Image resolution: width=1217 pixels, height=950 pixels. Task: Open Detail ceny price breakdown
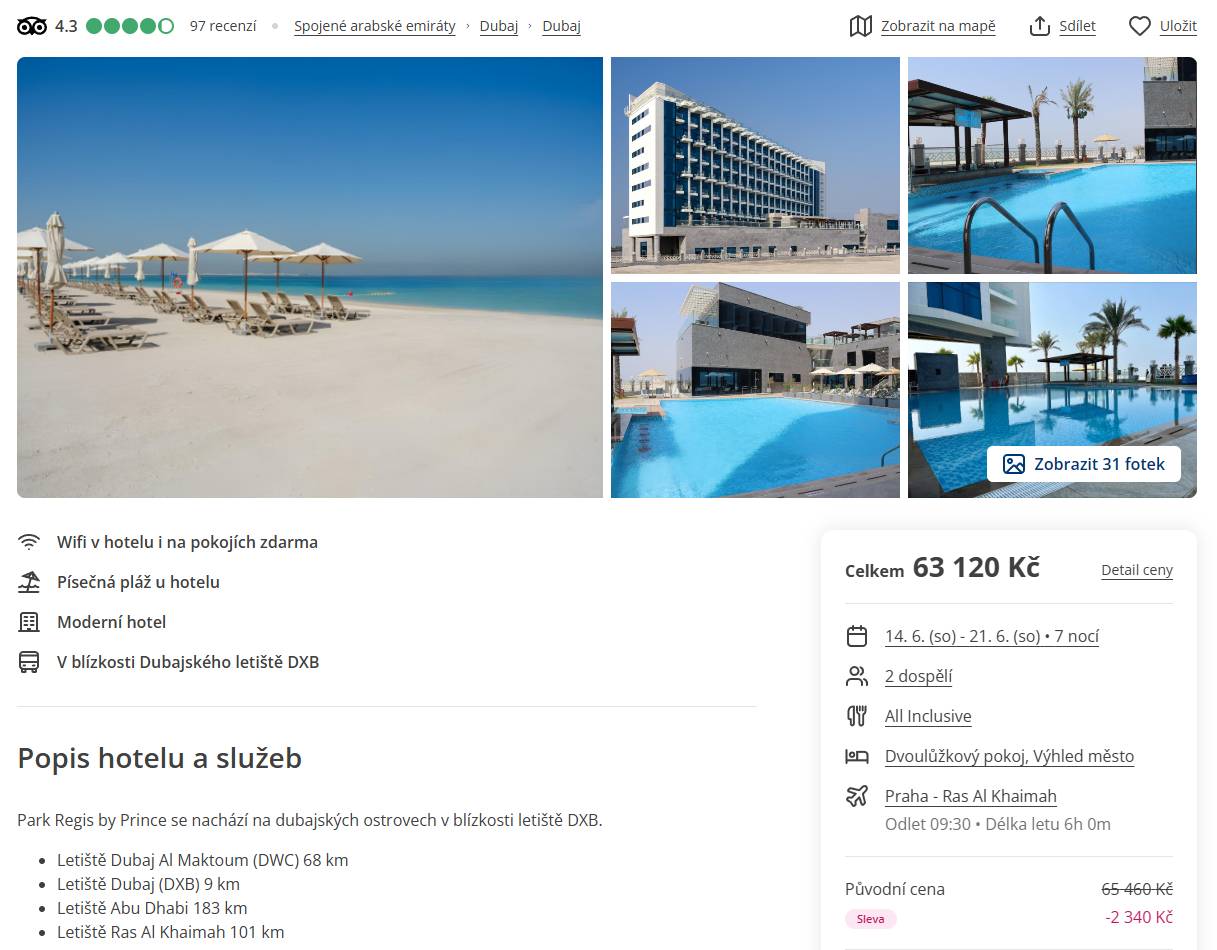[x=1137, y=570]
